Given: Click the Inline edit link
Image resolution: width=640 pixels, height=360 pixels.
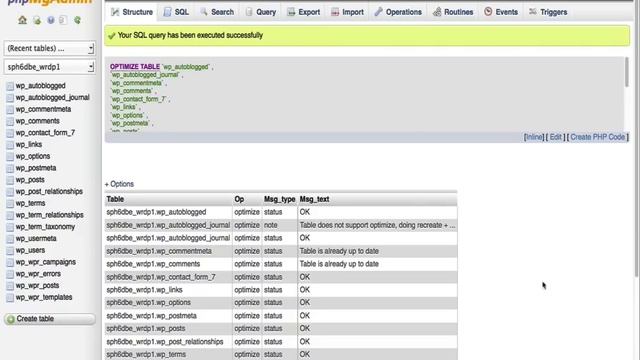Looking at the screenshot, I should 533,137.
